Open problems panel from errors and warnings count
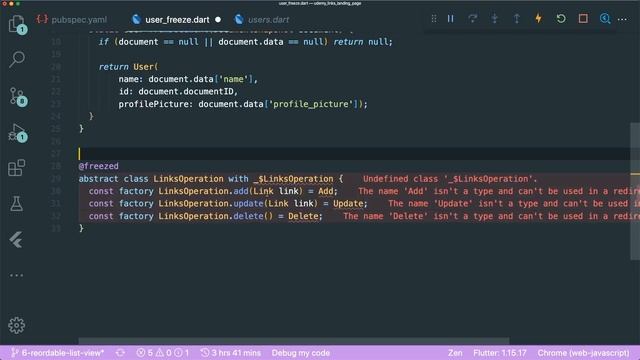Image resolution: width=640 pixels, height=360 pixels. 162,353
